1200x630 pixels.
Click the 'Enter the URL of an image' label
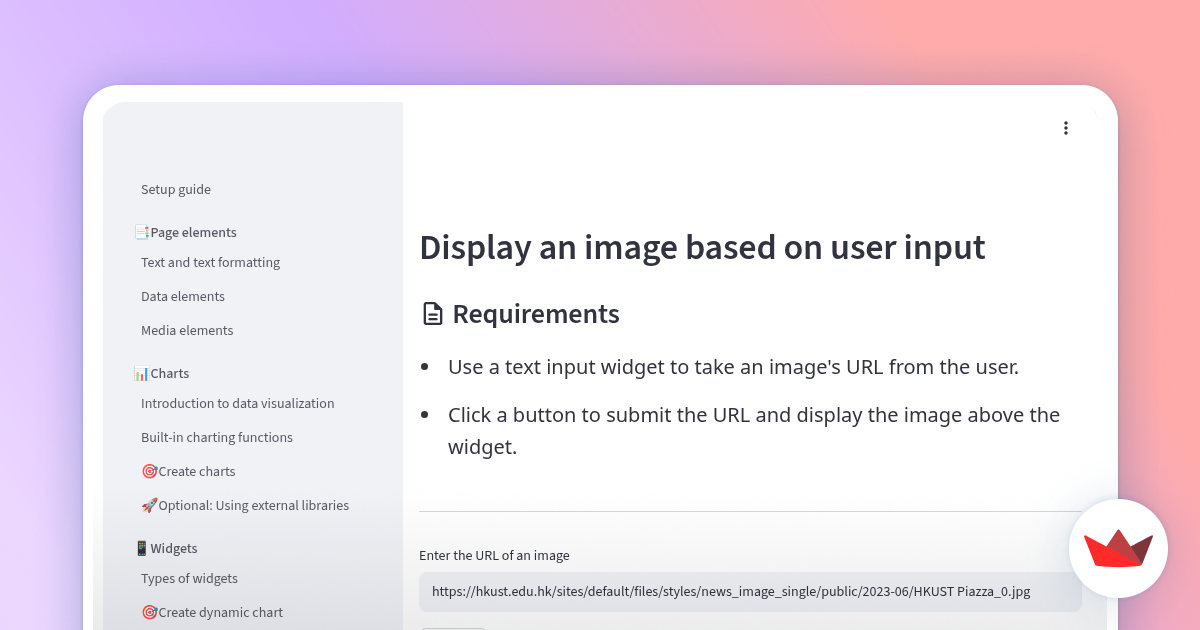coord(494,556)
